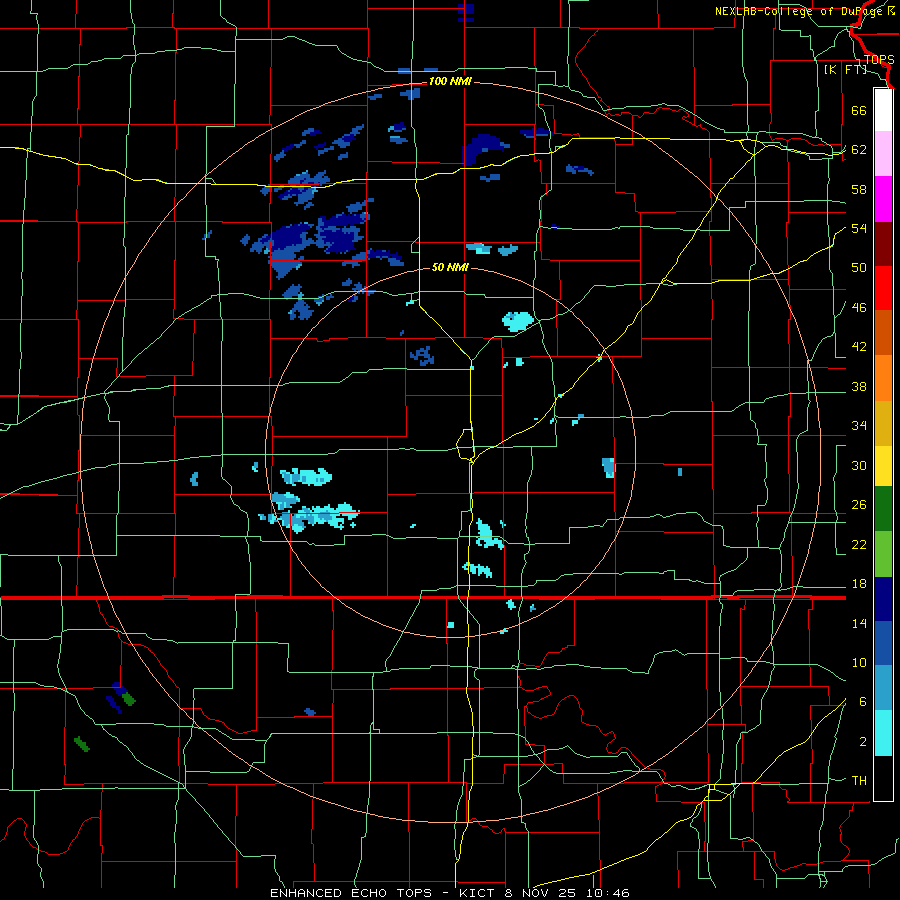Select the light green legend swatch
Image resolution: width=900 pixels, height=900 pixels.
point(883,554)
